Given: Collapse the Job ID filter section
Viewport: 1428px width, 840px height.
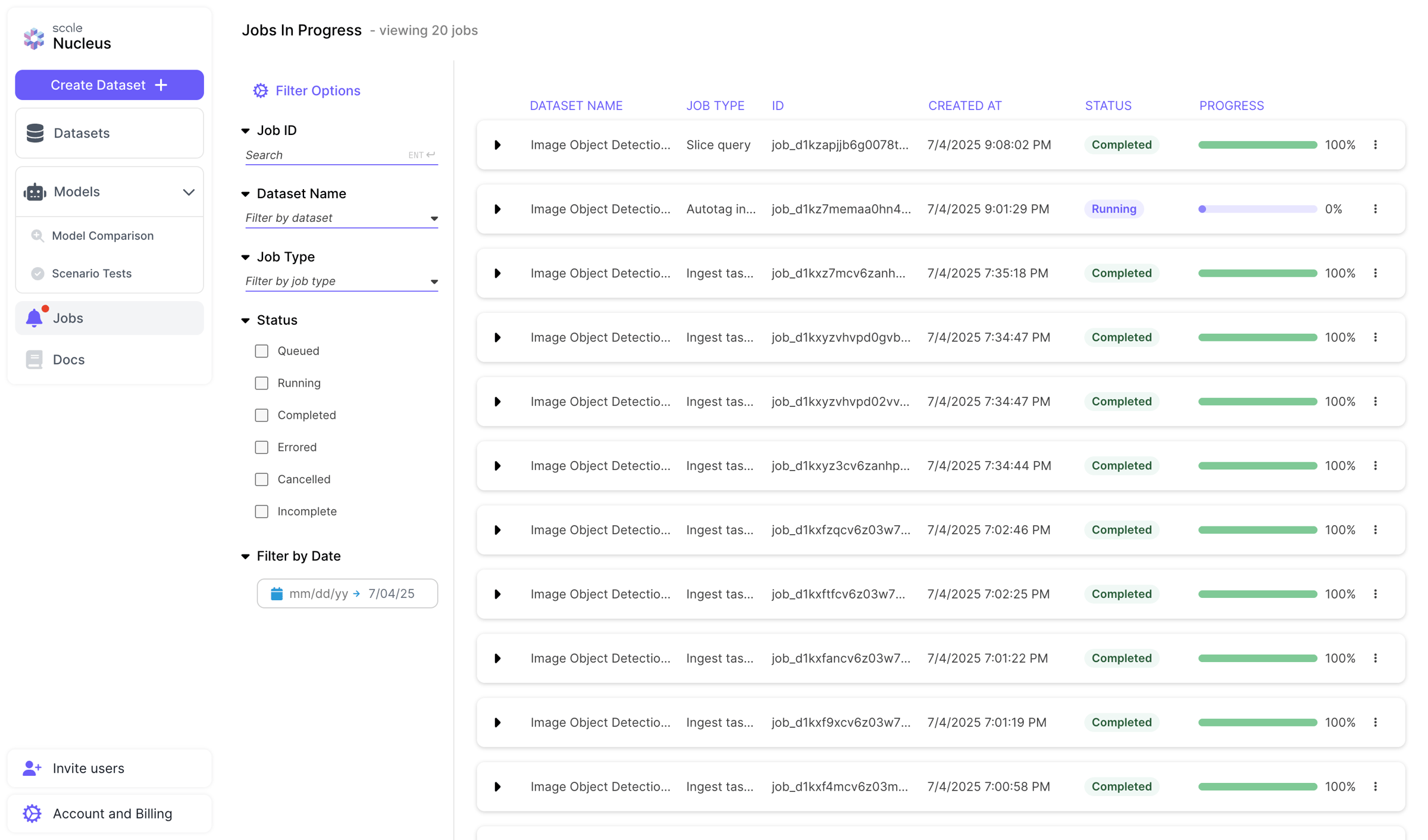Looking at the screenshot, I should point(245,131).
